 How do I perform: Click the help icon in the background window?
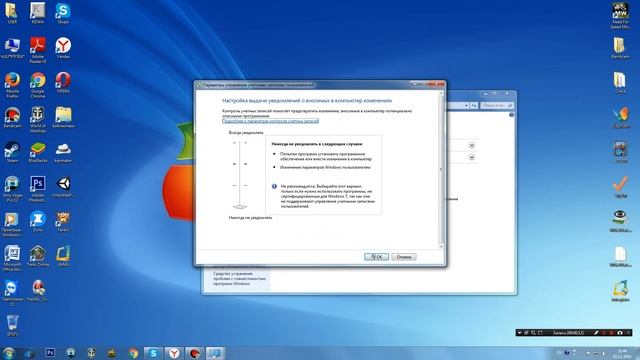tap(511, 115)
